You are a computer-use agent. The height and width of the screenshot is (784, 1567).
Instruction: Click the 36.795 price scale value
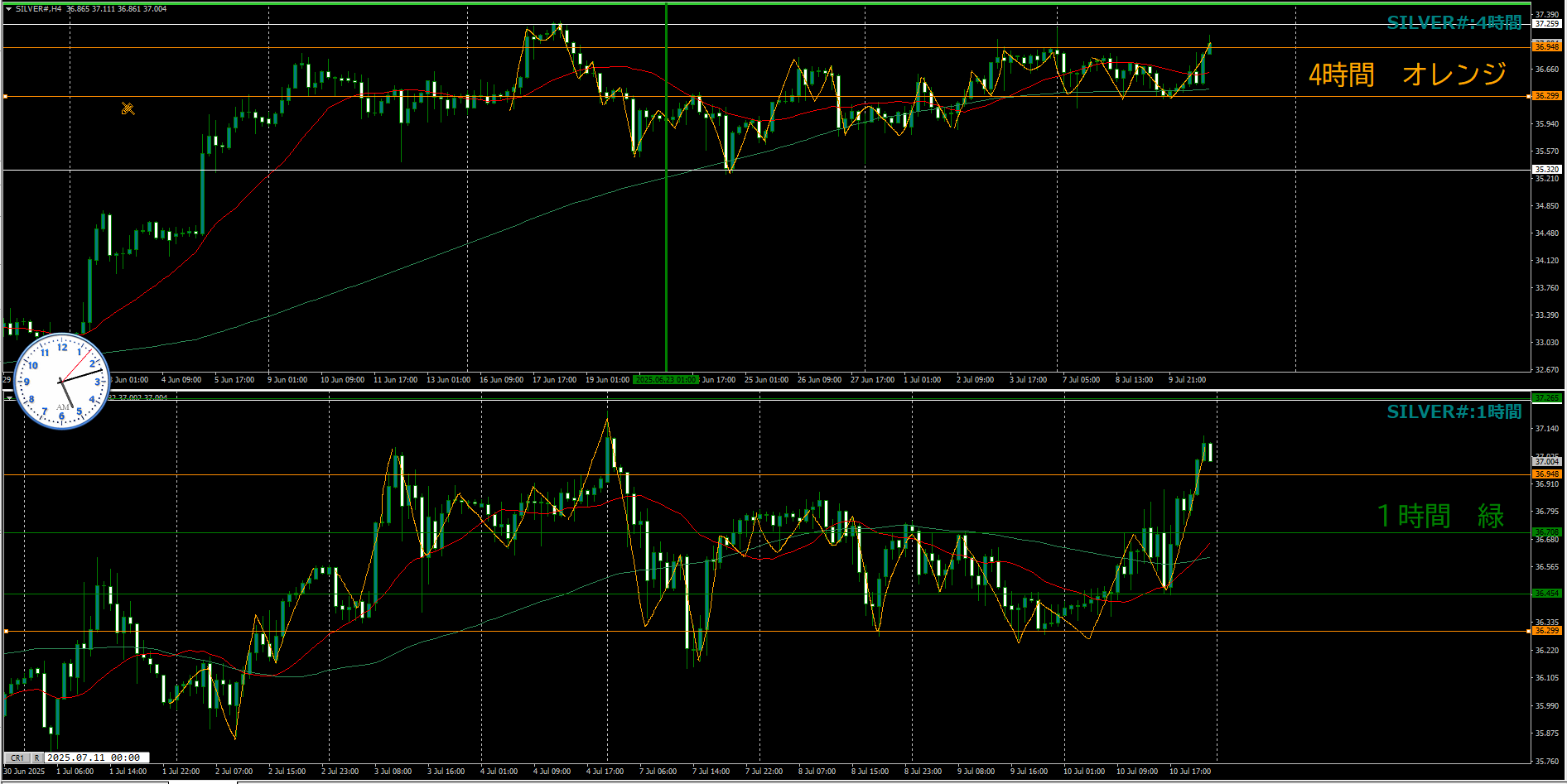tap(1546, 512)
